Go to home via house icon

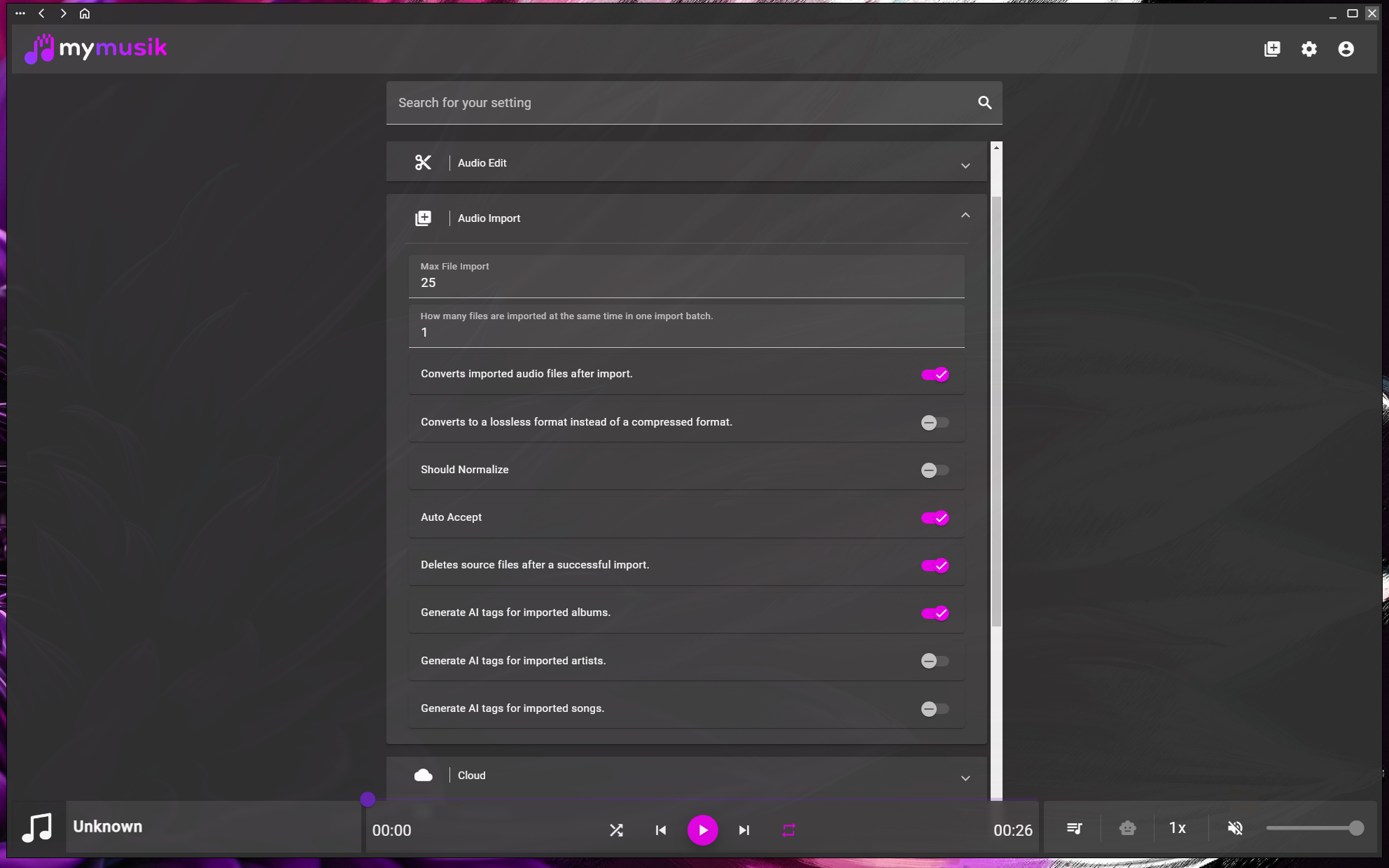[x=85, y=13]
